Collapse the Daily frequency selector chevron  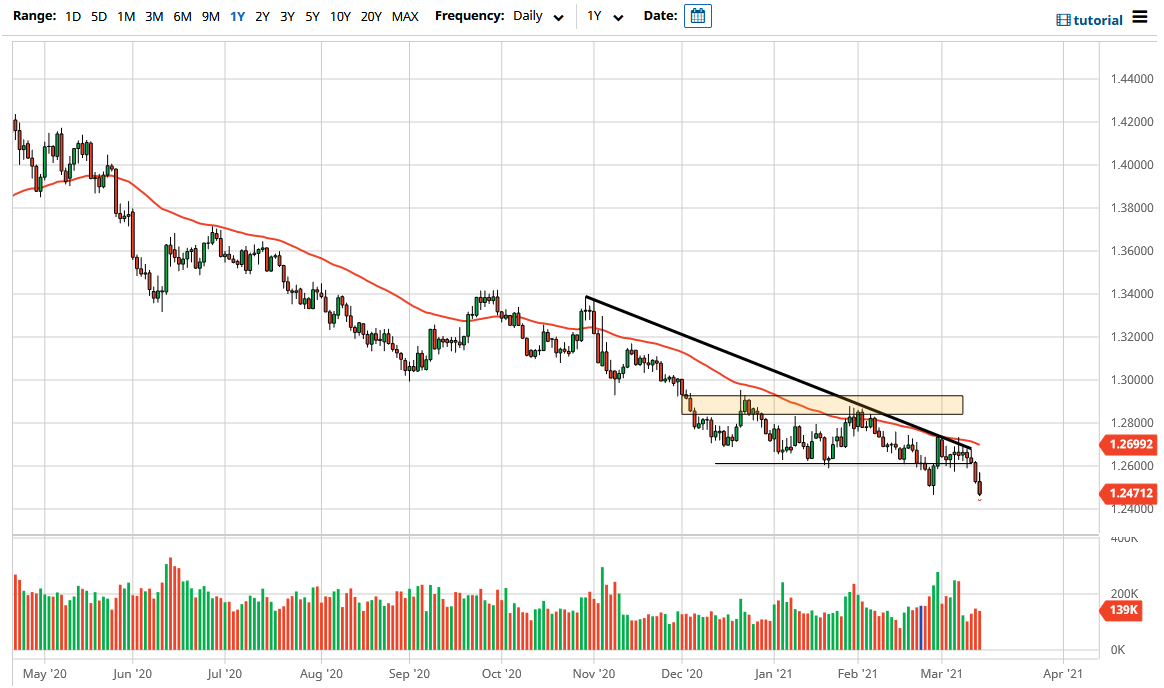click(x=558, y=17)
